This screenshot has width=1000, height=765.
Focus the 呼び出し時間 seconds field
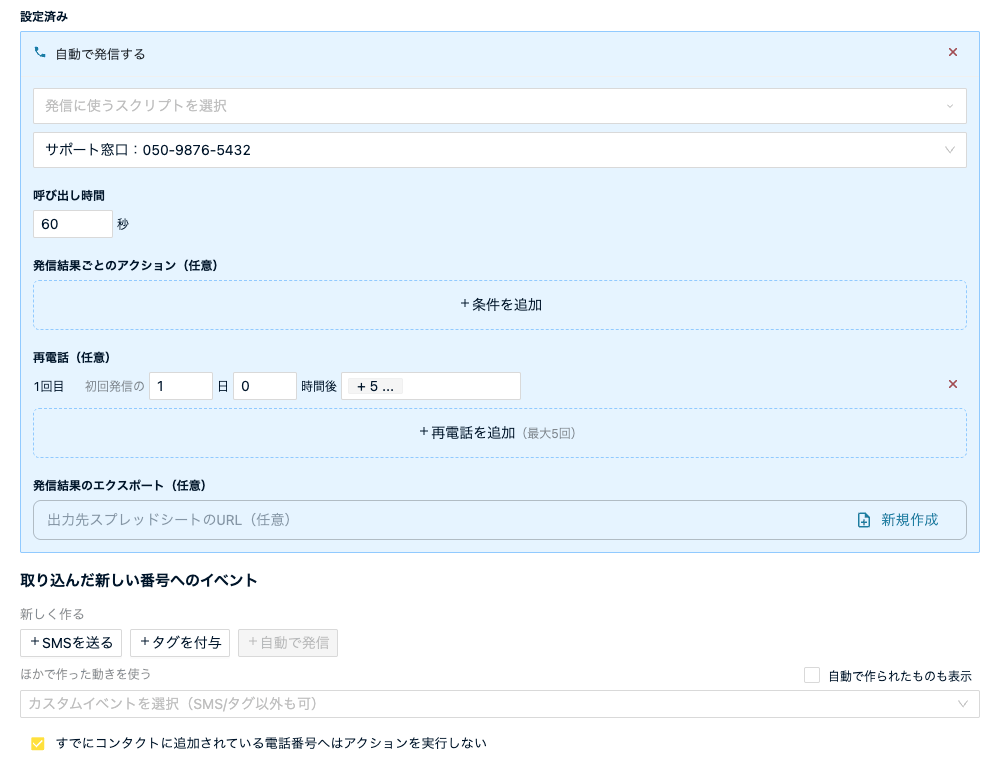click(x=73, y=224)
